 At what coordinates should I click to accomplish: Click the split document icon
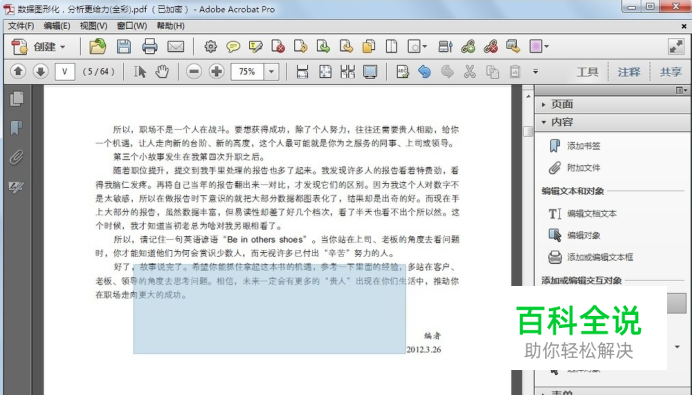[391, 46]
